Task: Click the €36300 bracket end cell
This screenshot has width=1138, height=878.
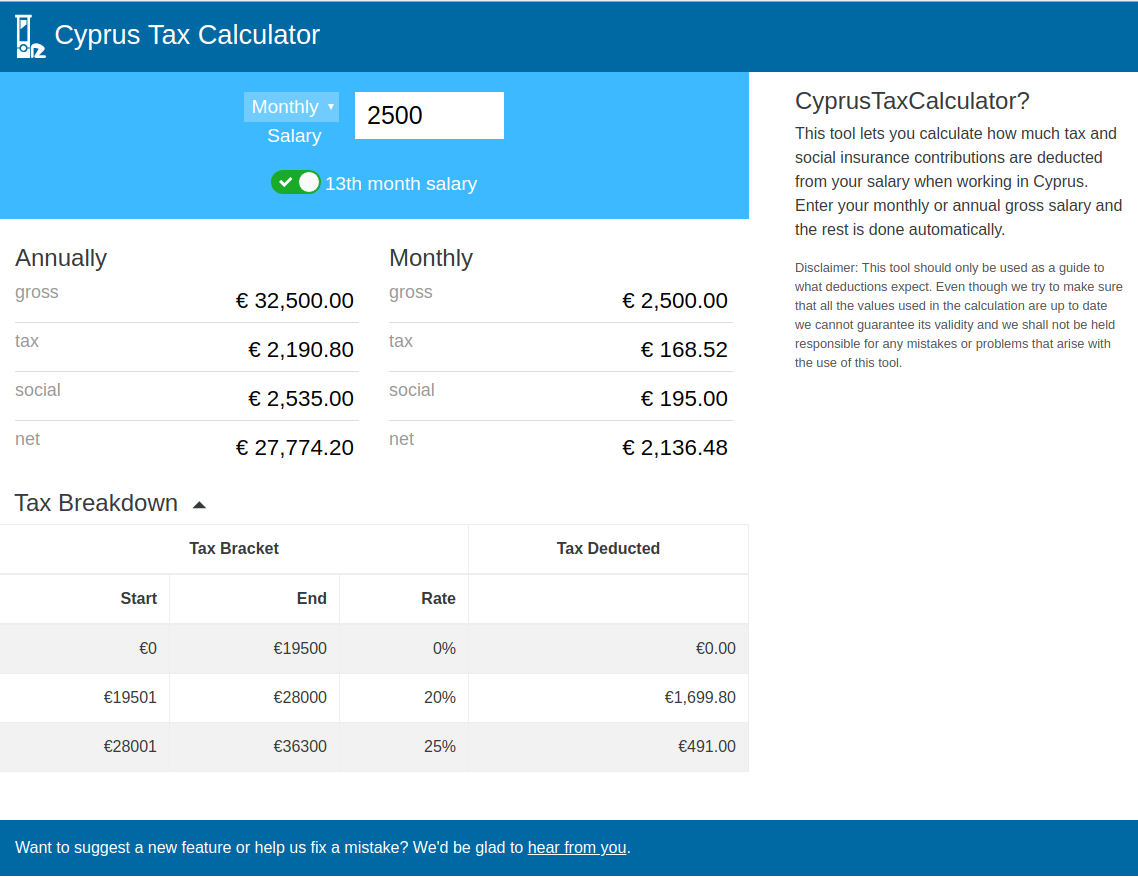Action: pos(254,747)
